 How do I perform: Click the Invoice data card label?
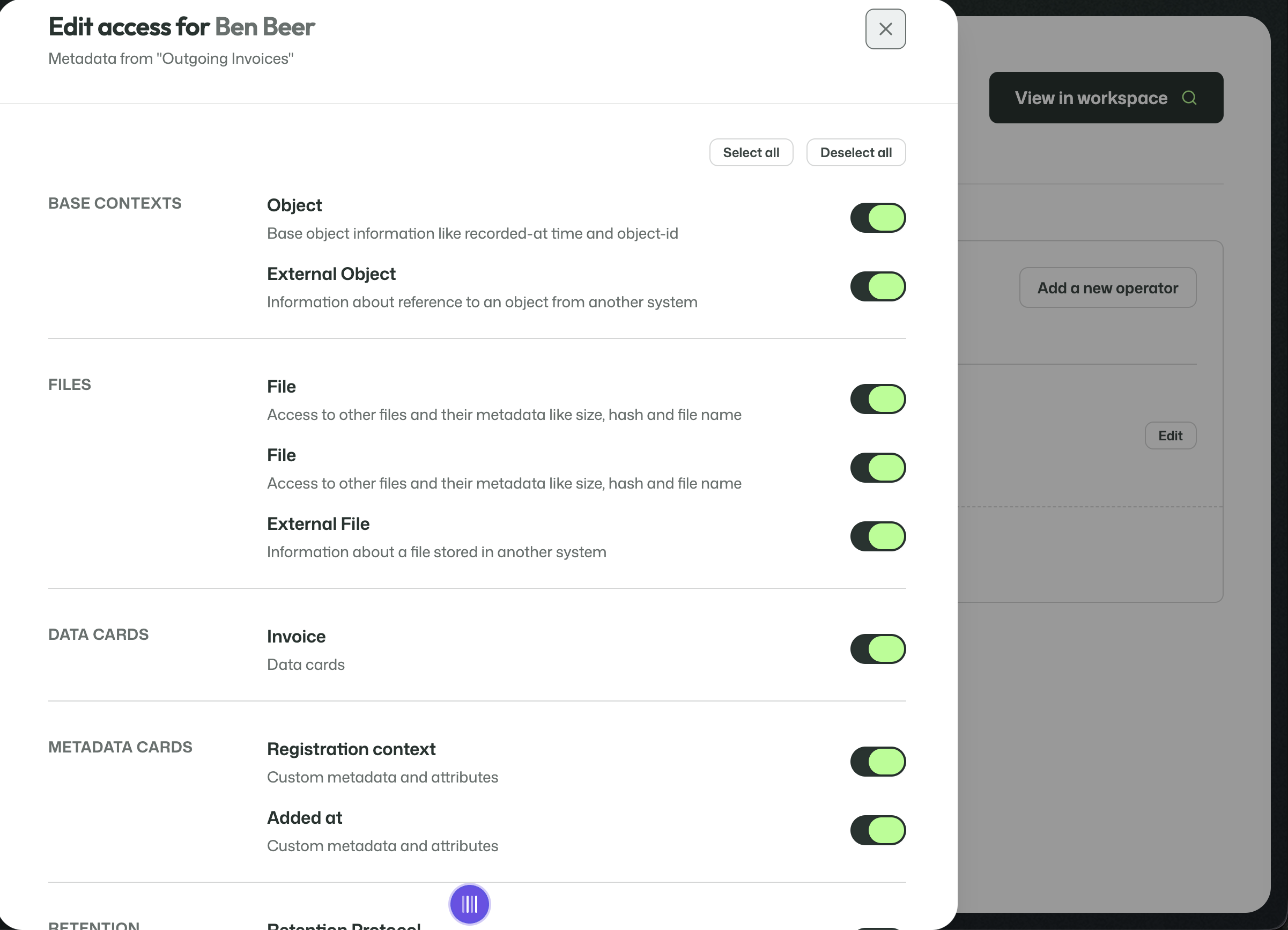point(296,636)
